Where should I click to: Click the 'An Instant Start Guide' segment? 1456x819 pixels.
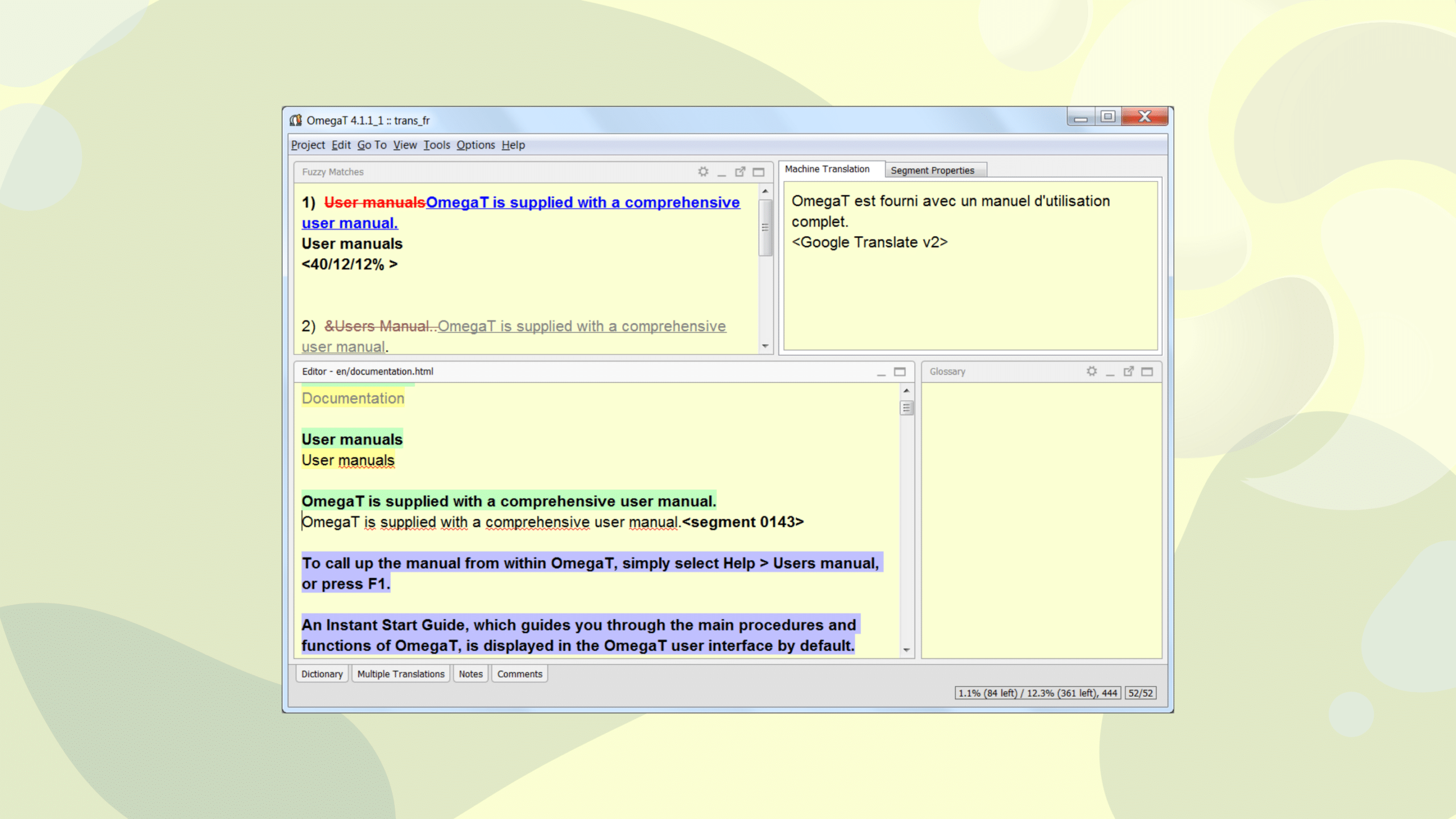pyautogui.click(x=581, y=635)
